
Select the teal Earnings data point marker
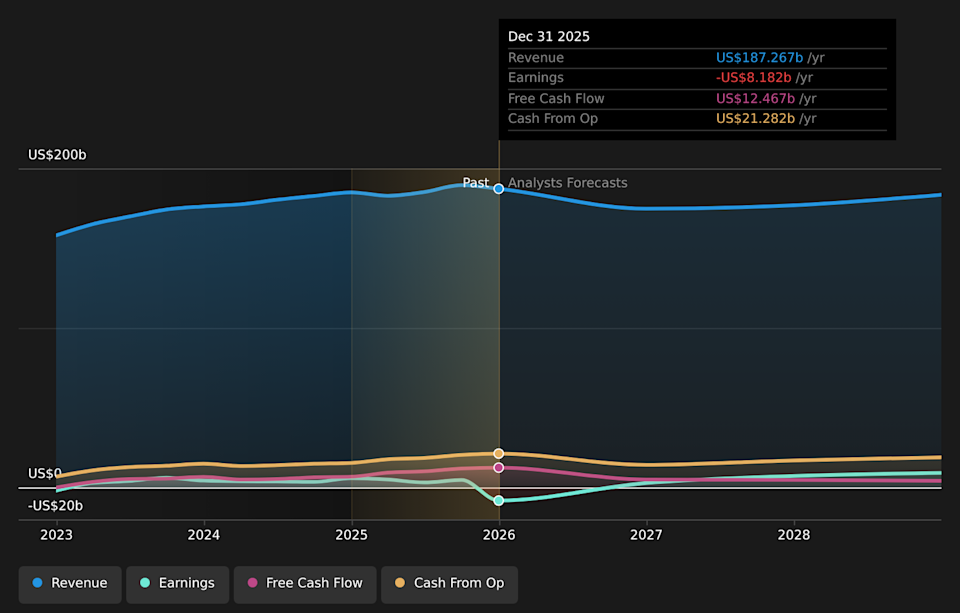point(498,500)
